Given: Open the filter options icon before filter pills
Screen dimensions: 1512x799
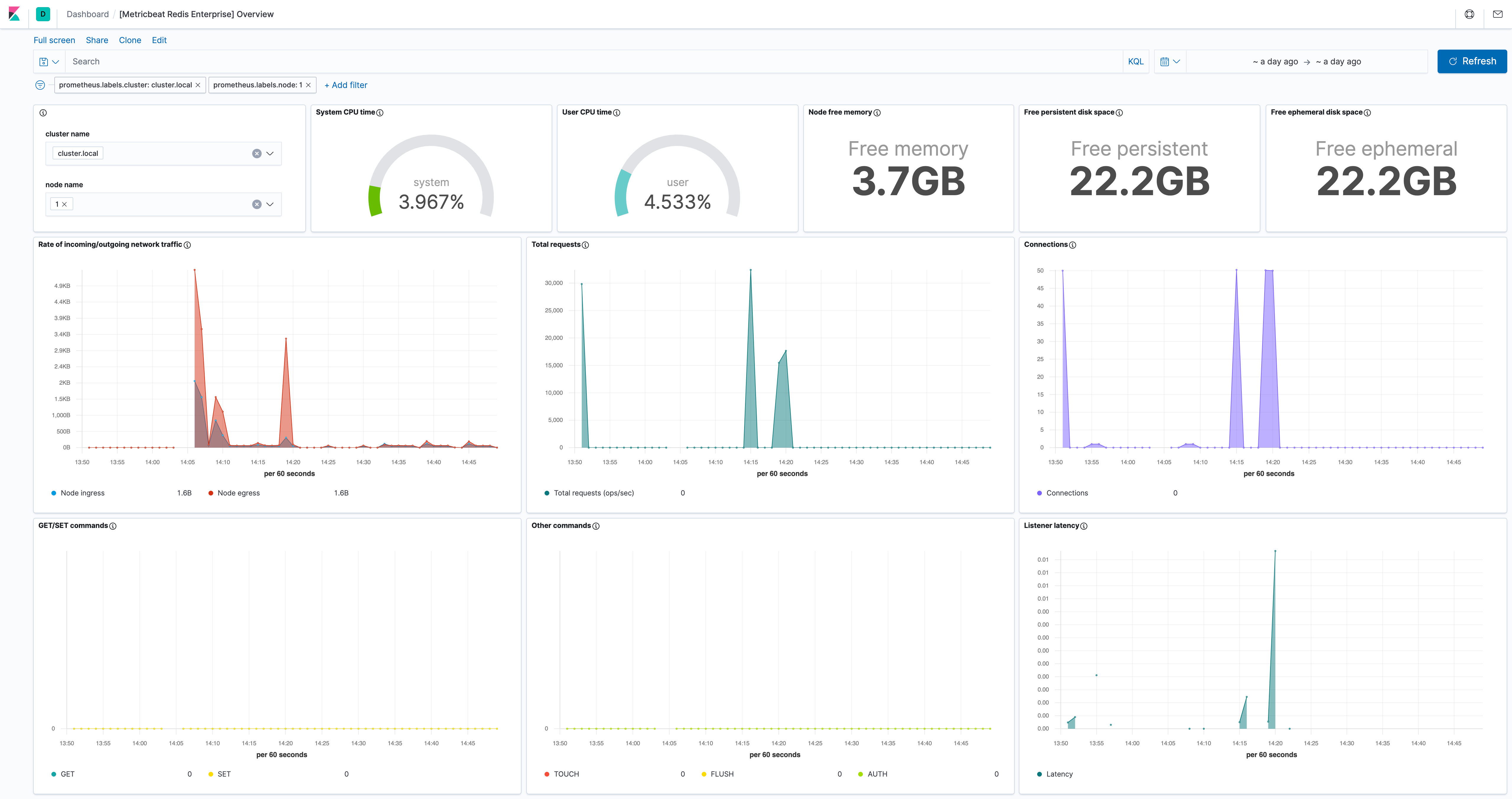Looking at the screenshot, I should (x=40, y=85).
